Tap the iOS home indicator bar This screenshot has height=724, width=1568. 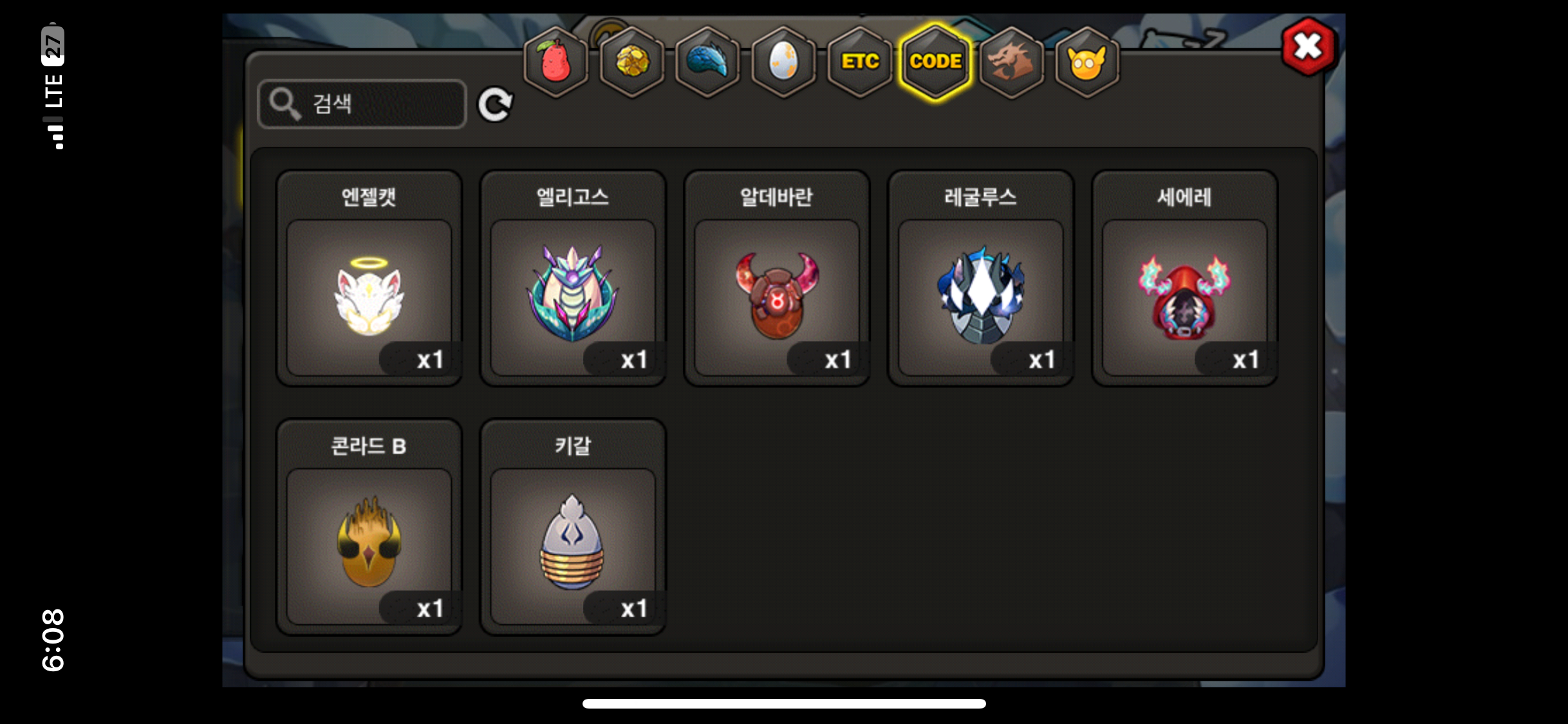pyautogui.click(x=784, y=703)
